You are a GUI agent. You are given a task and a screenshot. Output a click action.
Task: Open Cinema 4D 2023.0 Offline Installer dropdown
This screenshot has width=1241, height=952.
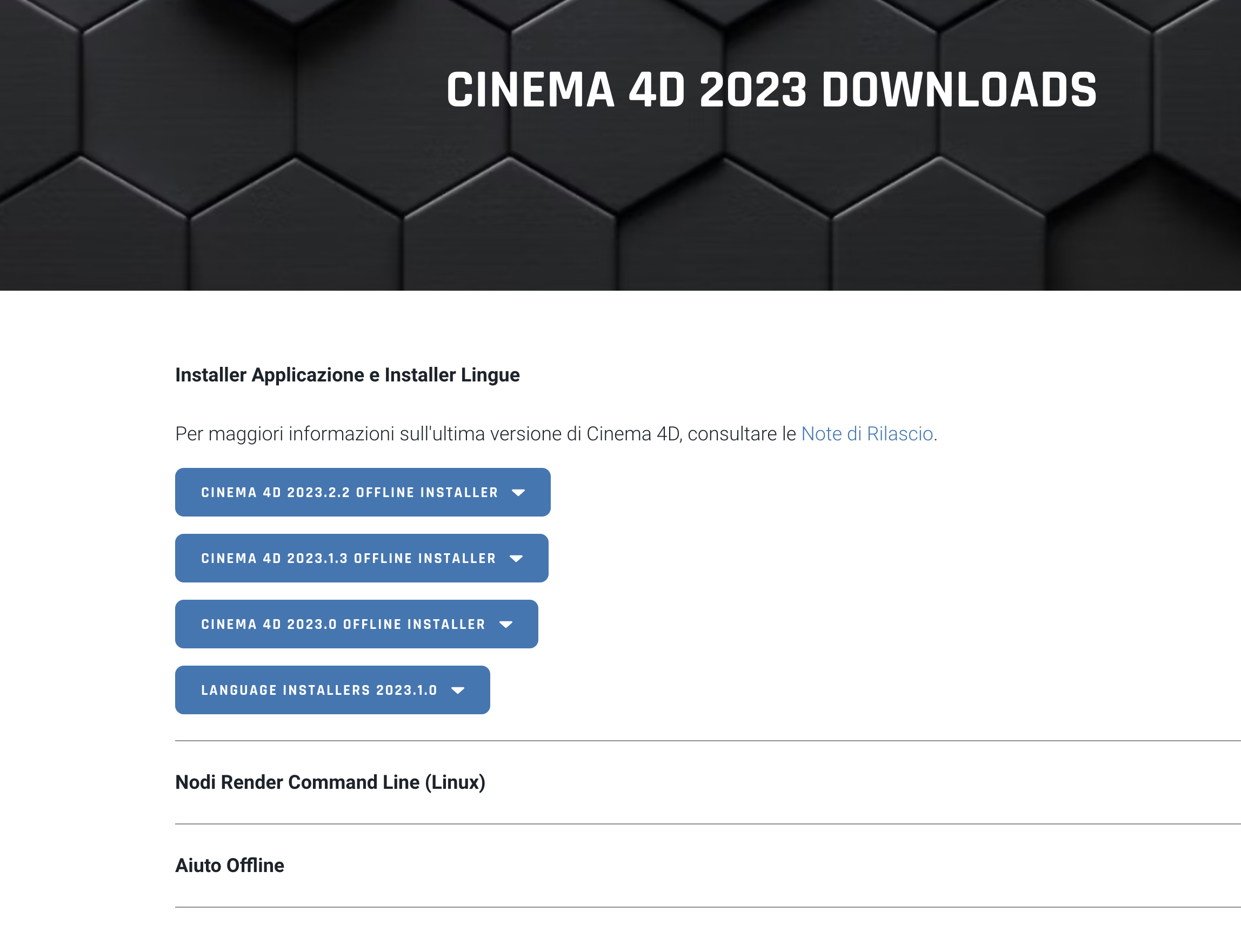(343, 625)
